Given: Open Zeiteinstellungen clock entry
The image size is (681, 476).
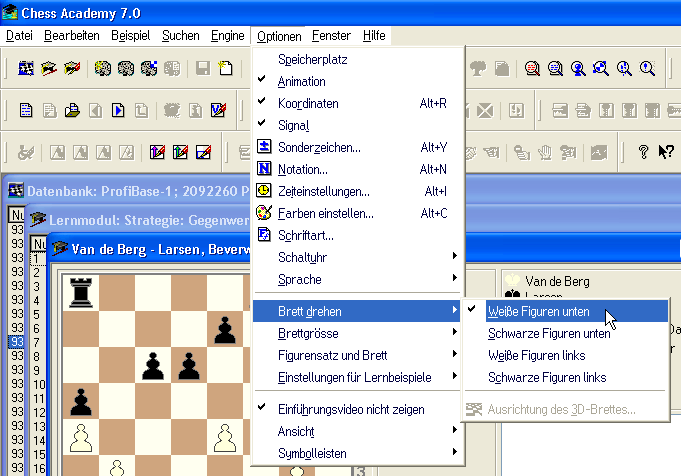Looking at the screenshot, I should [x=358, y=191].
